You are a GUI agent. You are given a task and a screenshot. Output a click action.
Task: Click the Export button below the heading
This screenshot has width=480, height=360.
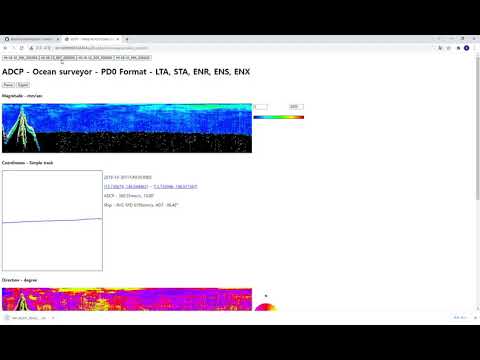(23, 85)
